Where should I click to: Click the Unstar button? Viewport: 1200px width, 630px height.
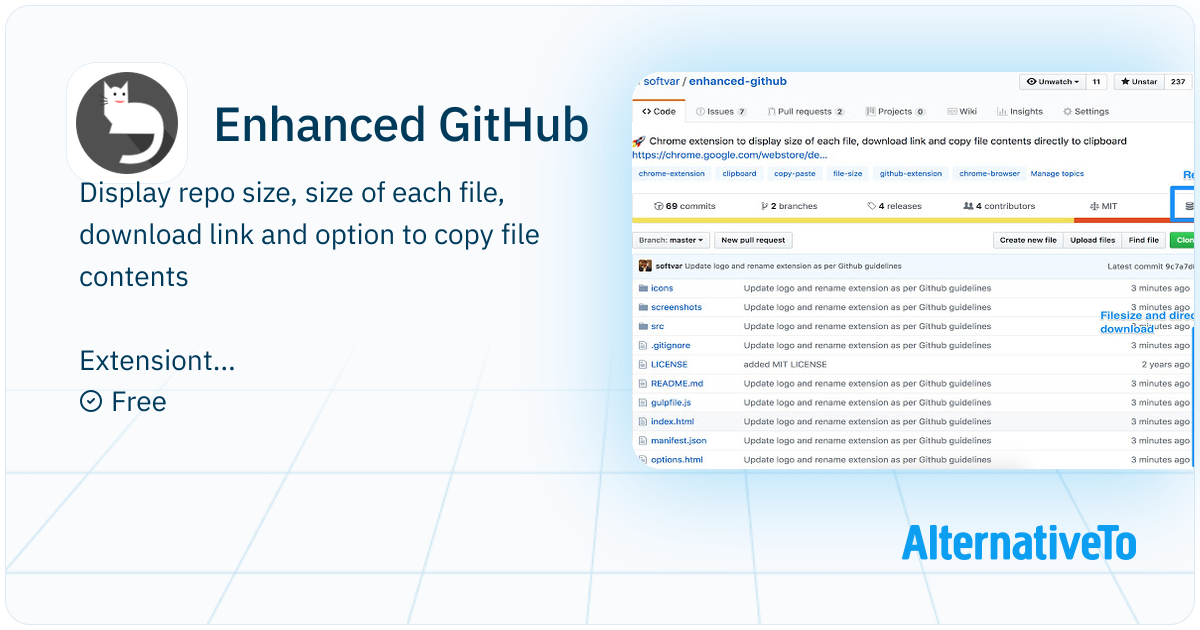[1138, 82]
